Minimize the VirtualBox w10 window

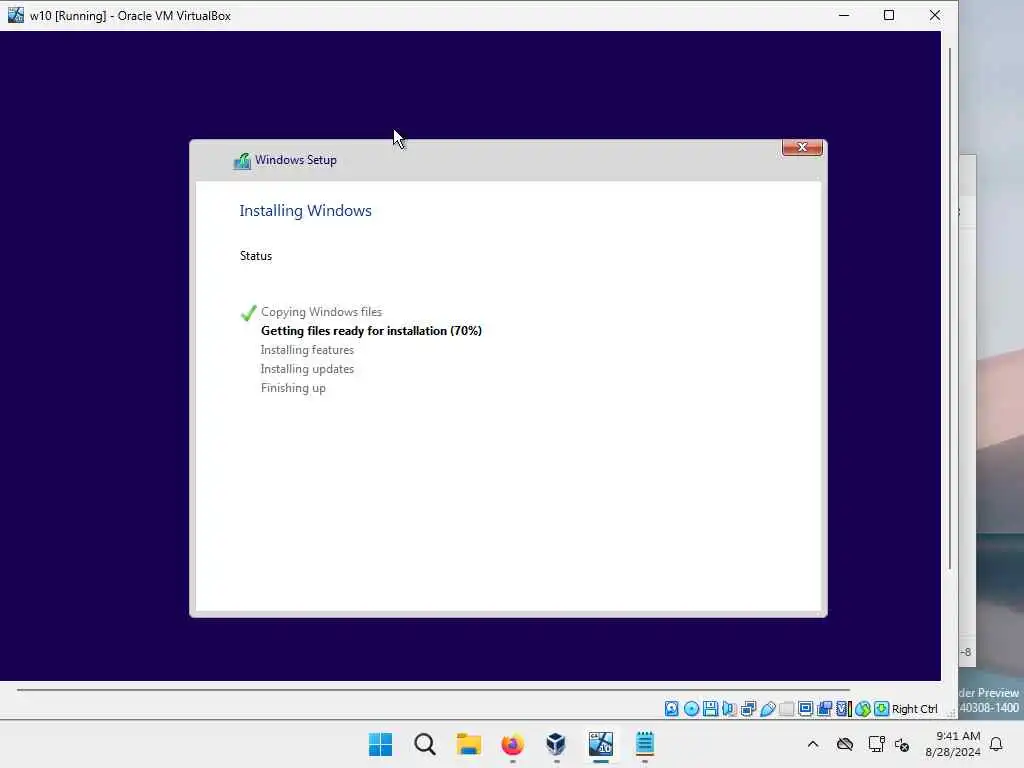point(844,15)
